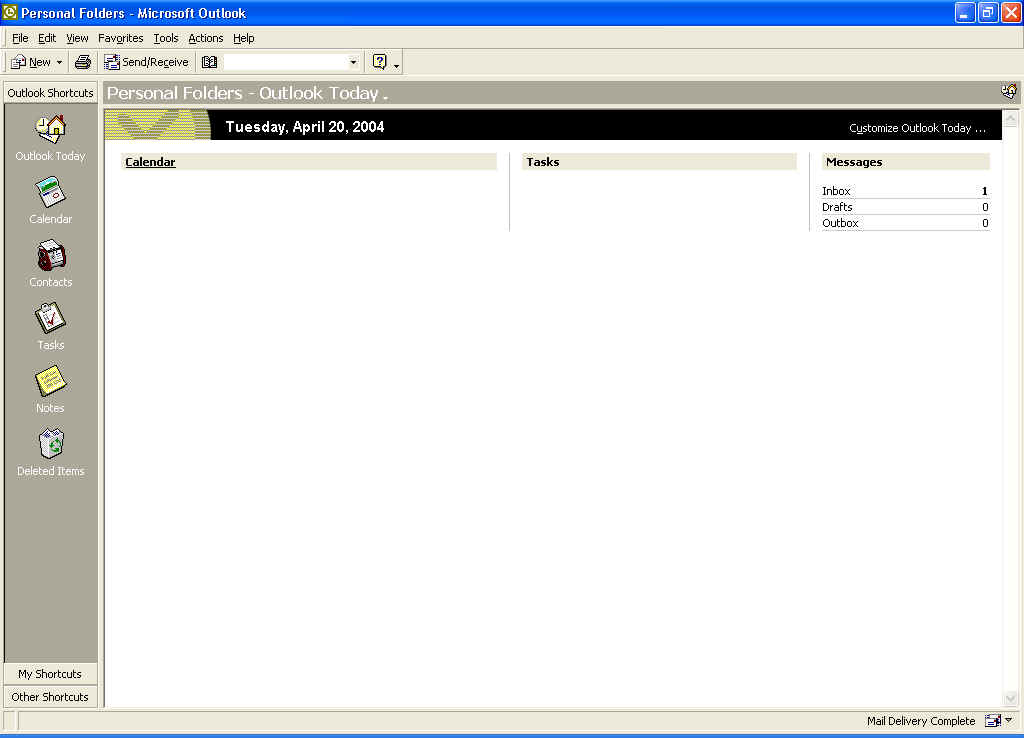This screenshot has height=738, width=1024.
Task: Open the Favorites menu
Action: tap(121, 38)
